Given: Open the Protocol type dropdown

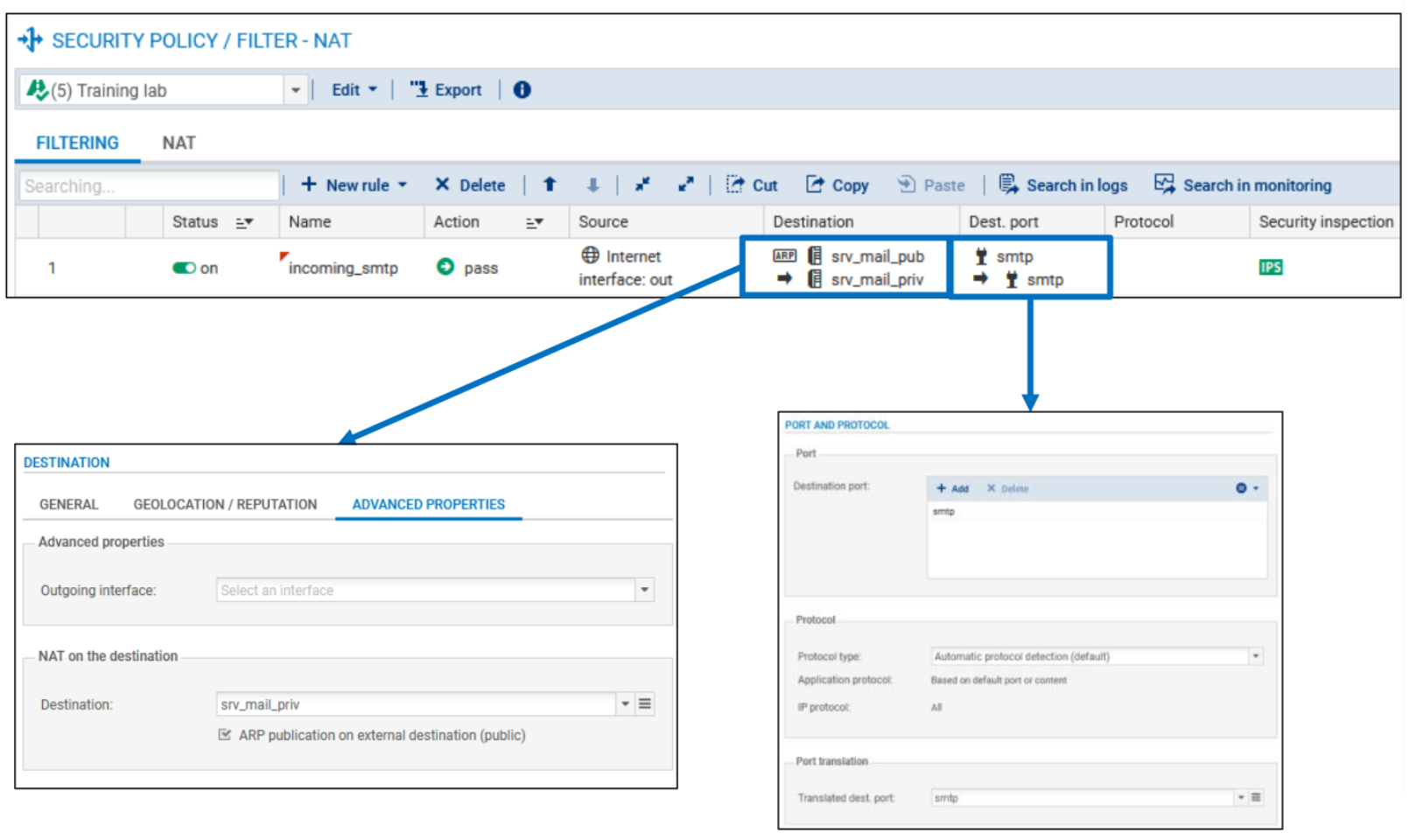Looking at the screenshot, I should tap(1256, 656).
